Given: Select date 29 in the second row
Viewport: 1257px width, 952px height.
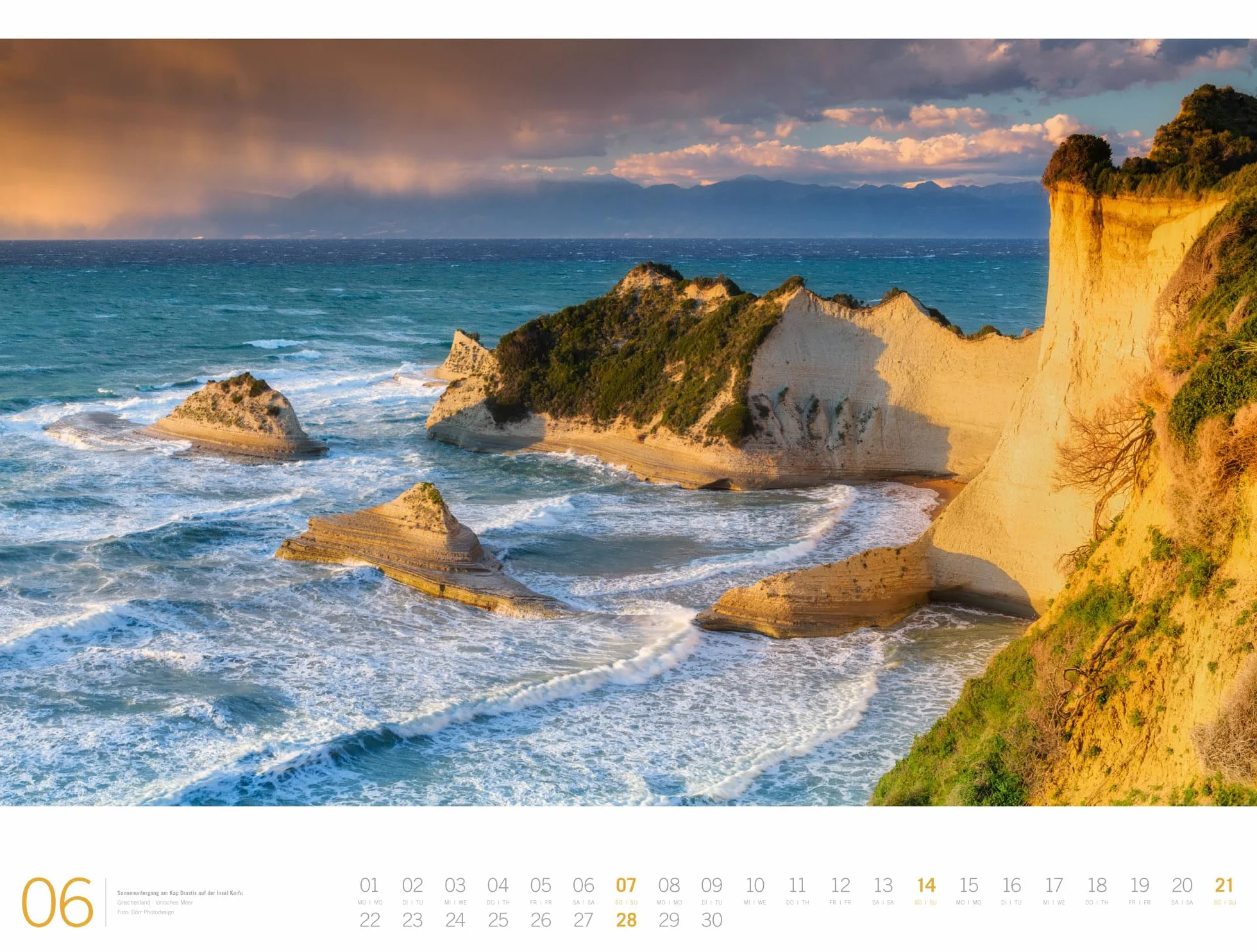Looking at the screenshot, I should point(669,920).
